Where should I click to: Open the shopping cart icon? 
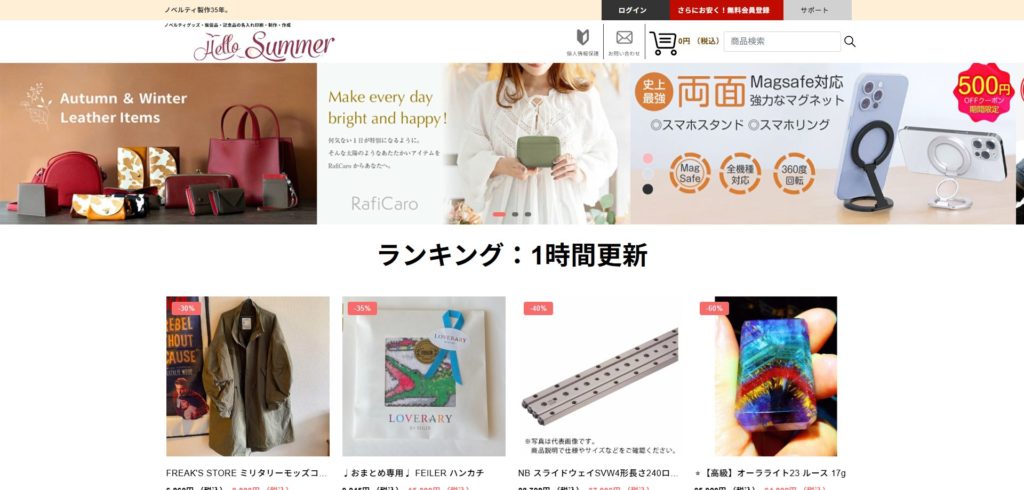point(664,42)
